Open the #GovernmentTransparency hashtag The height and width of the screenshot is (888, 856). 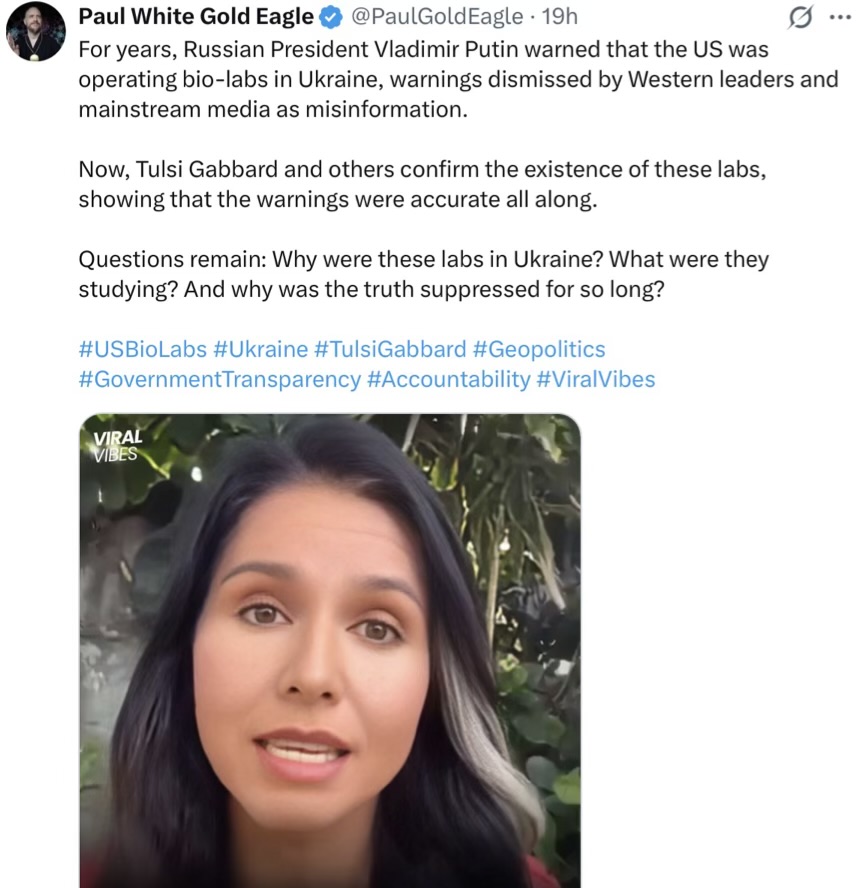219,379
